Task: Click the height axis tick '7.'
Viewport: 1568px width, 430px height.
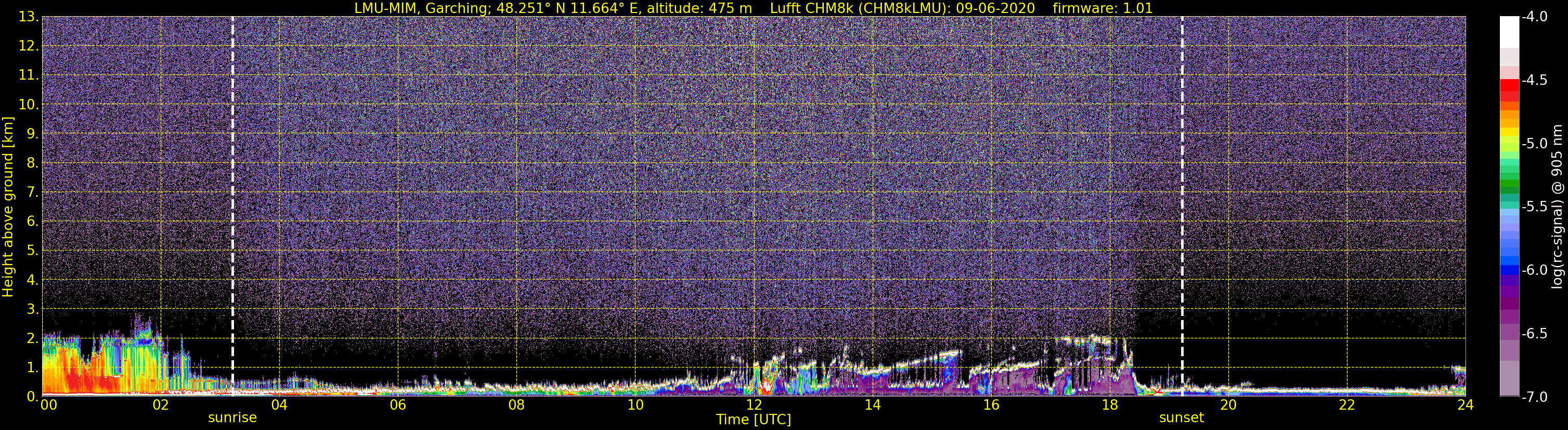Action: tap(32, 193)
